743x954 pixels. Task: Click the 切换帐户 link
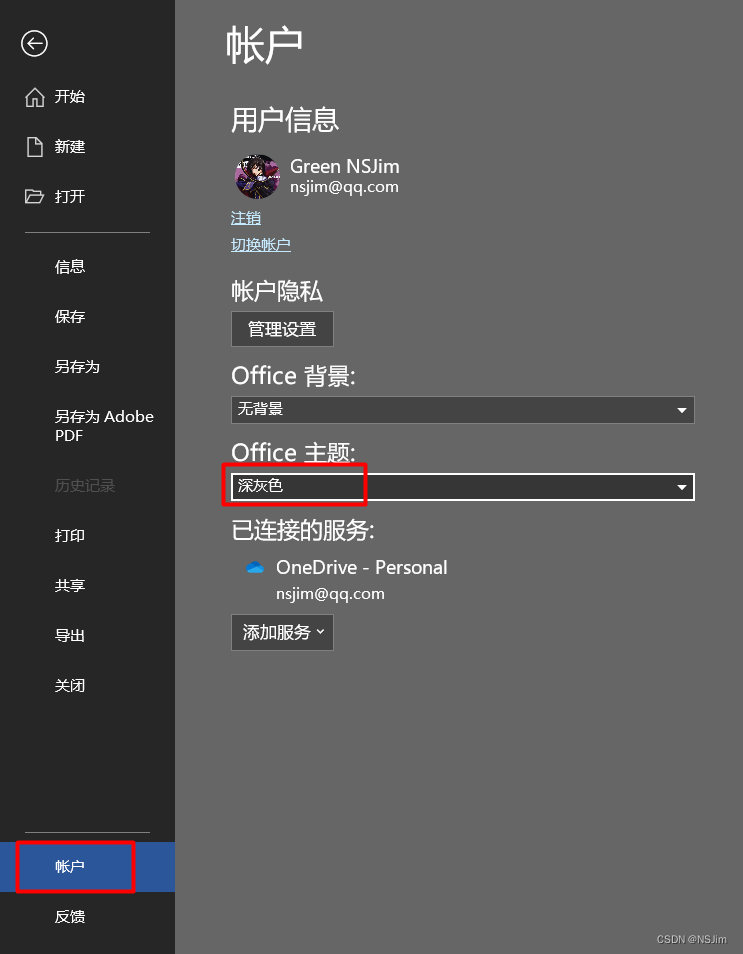pos(260,245)
